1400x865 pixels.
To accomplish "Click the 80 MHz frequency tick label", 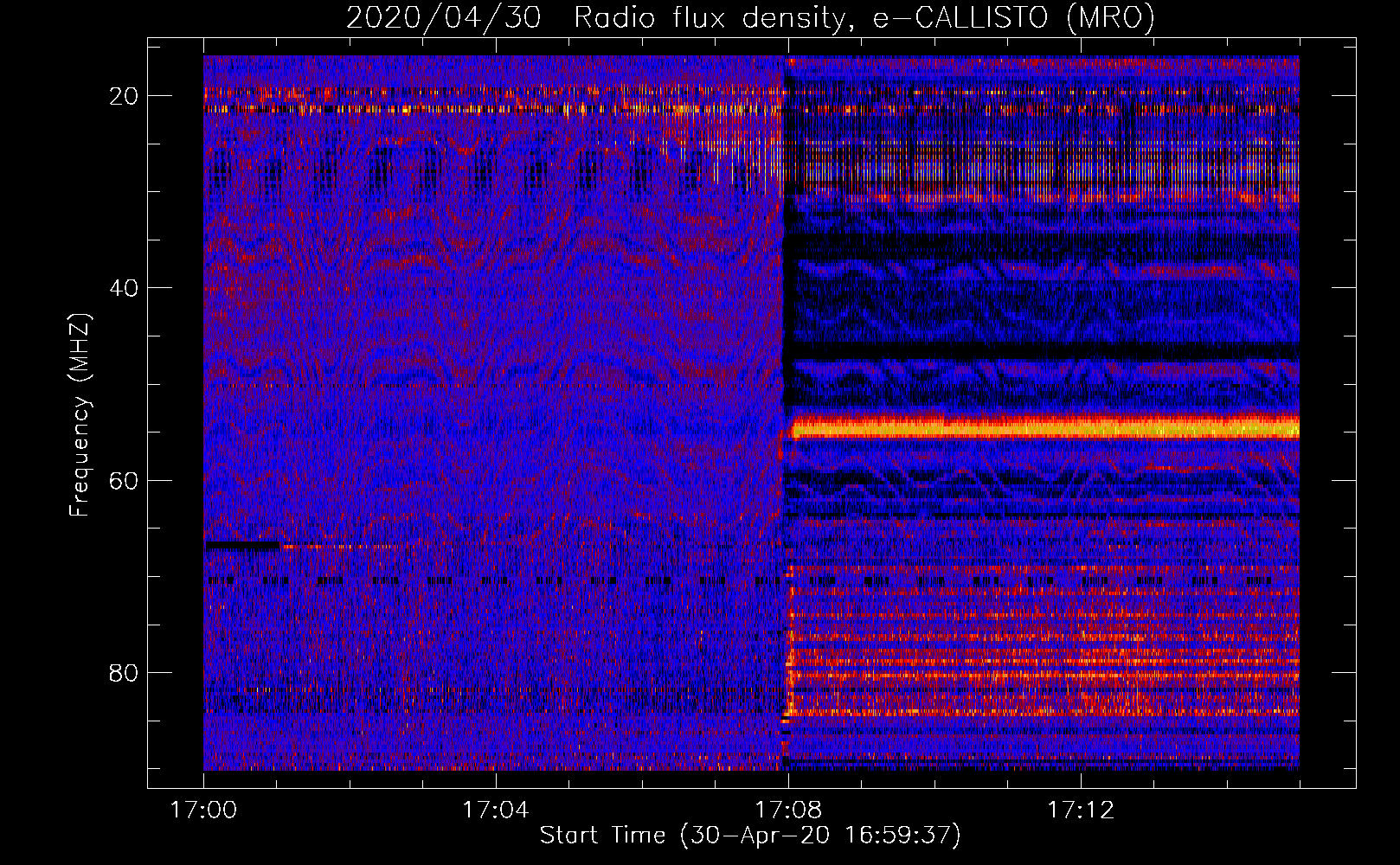I will pyautogui.click(x=124, y=672).
